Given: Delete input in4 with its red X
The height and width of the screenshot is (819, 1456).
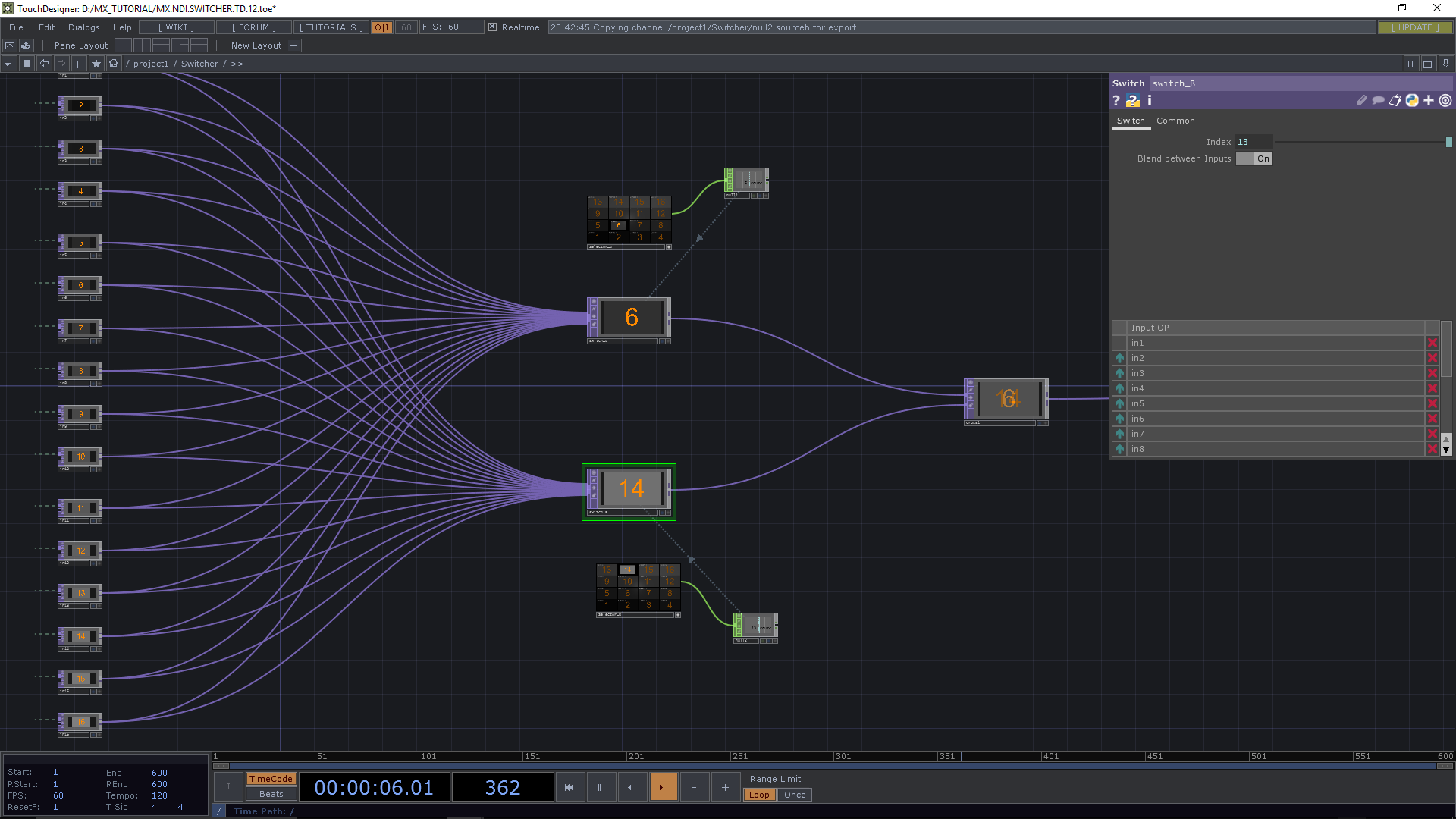Looking at the screenshot, I should pos(1432,388).
